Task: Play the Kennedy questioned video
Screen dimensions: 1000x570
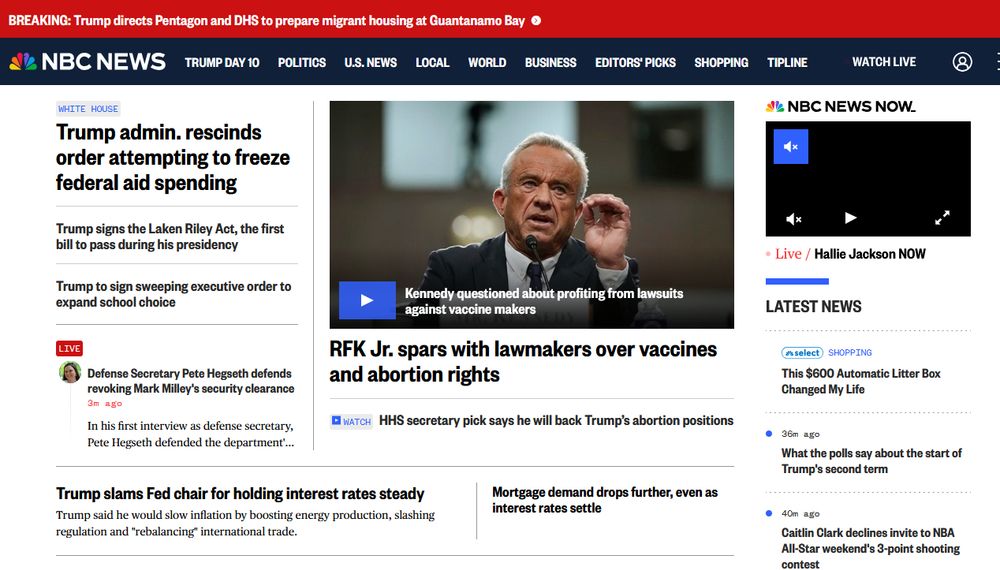Action: [367, 300]
